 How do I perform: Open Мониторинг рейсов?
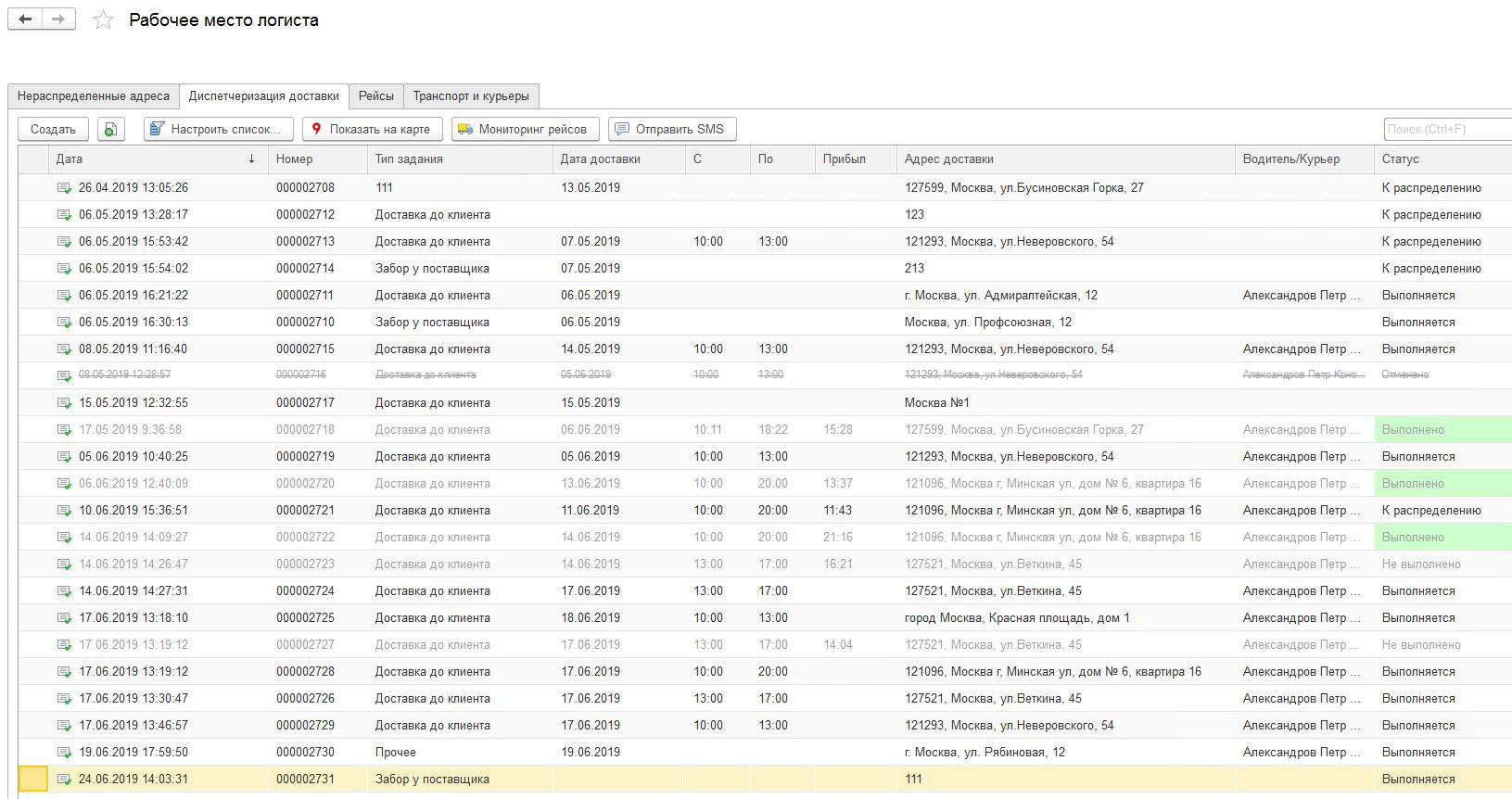[x=525, y=129]
